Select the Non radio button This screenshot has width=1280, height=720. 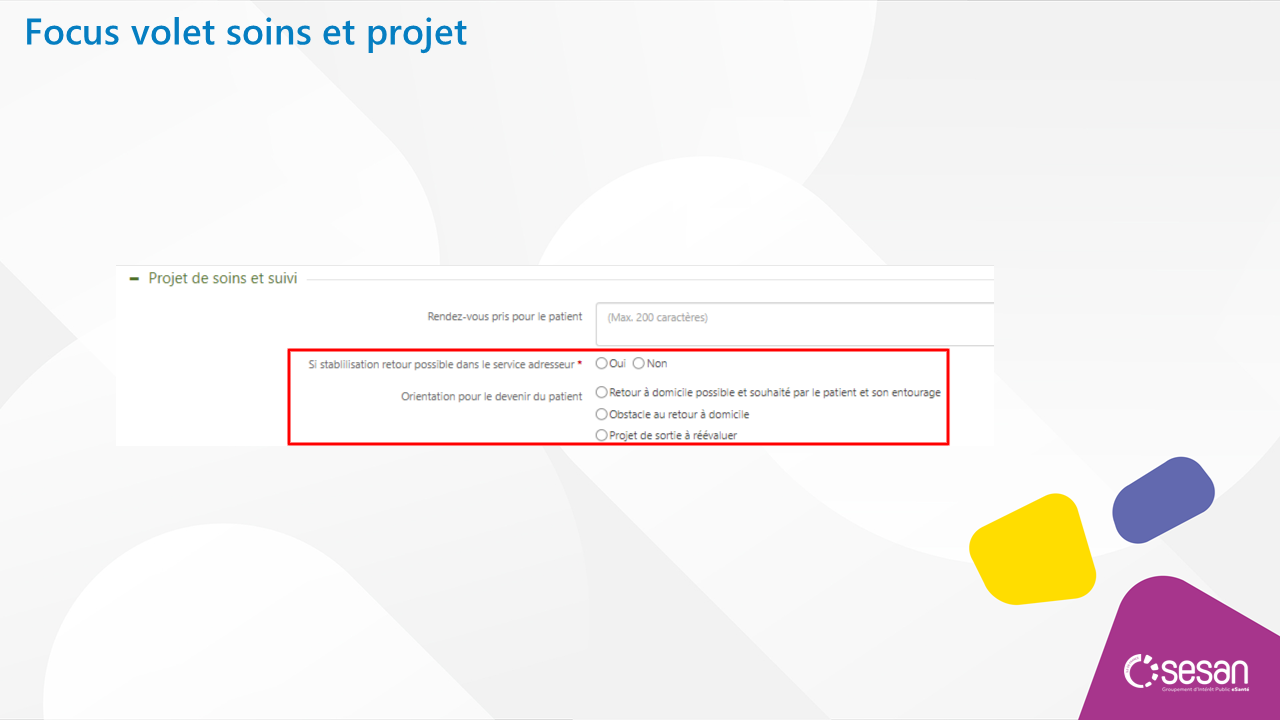[x=639, y=363]
